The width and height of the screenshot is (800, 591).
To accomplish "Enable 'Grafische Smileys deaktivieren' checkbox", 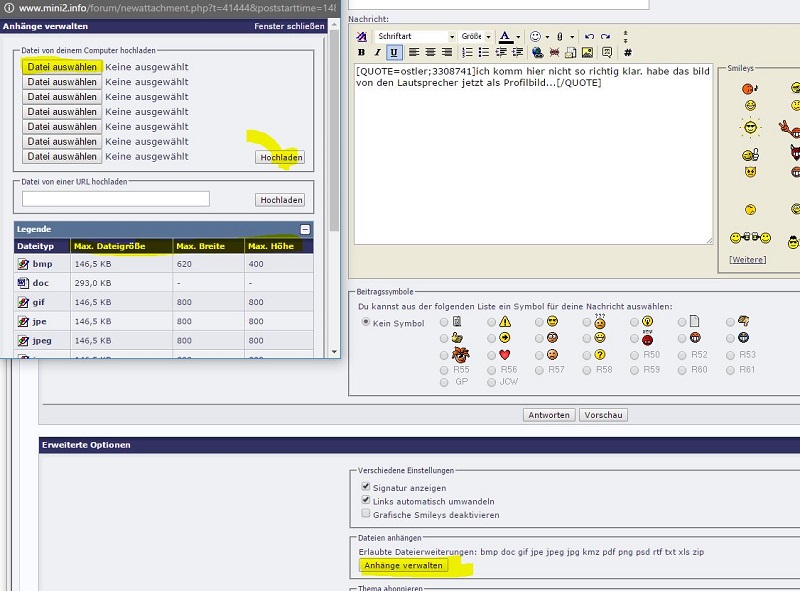I will click(x=366, y=514).
